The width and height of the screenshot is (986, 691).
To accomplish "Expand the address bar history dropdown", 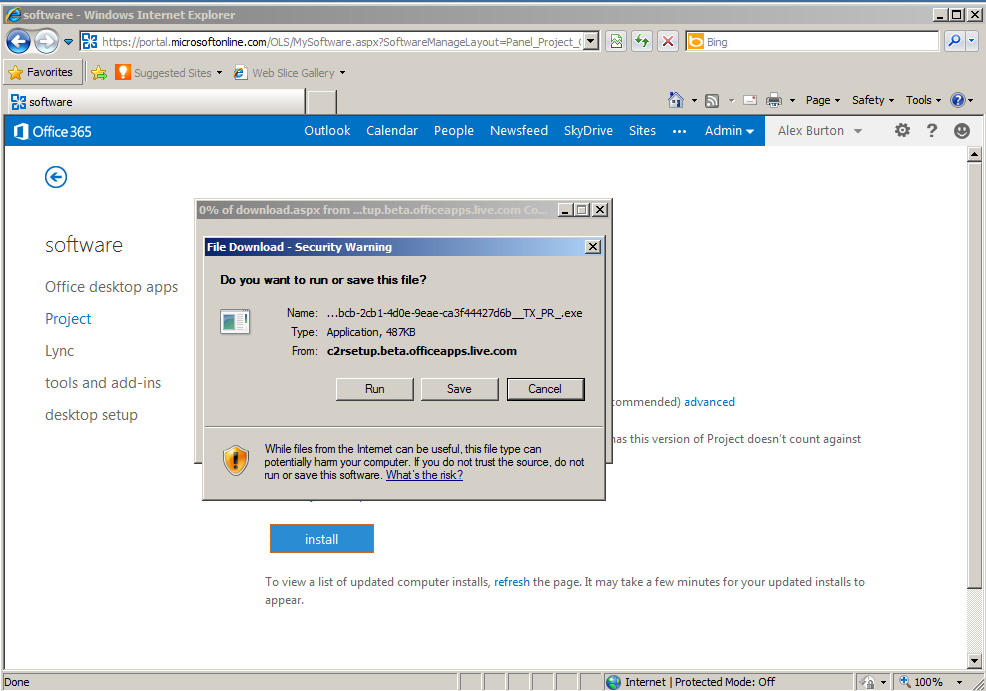I will (591, 41).
